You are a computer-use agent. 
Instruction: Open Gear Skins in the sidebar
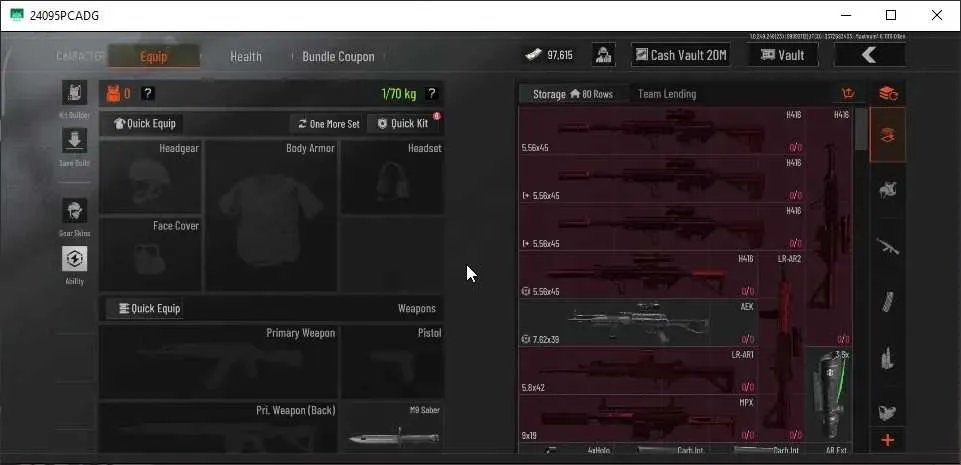[74, 211]
